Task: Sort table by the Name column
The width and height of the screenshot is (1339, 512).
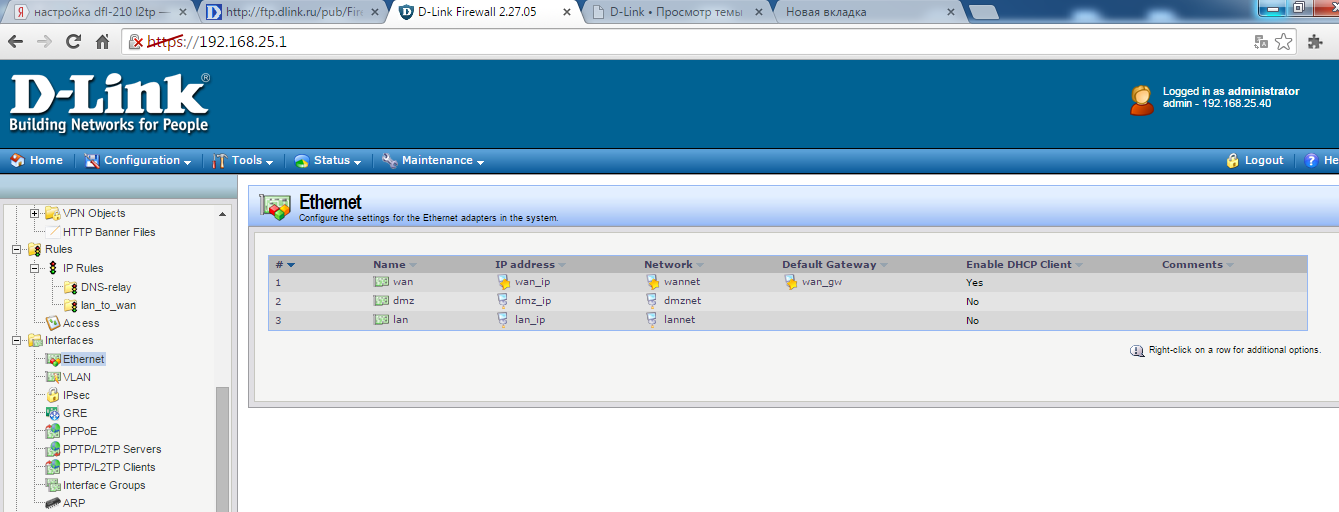Action: coord(395,265)
